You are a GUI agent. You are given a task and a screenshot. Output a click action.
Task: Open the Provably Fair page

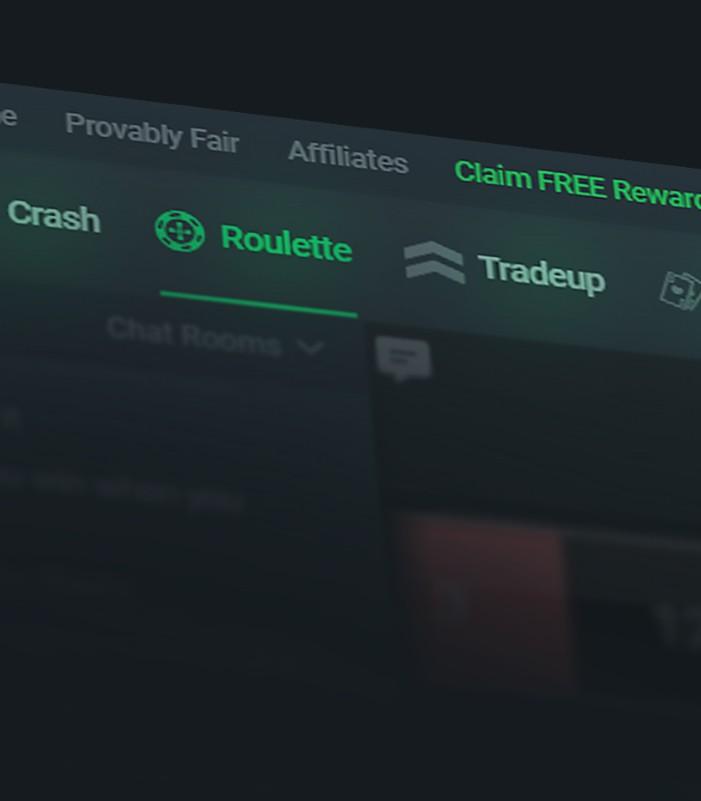(152, 132)
